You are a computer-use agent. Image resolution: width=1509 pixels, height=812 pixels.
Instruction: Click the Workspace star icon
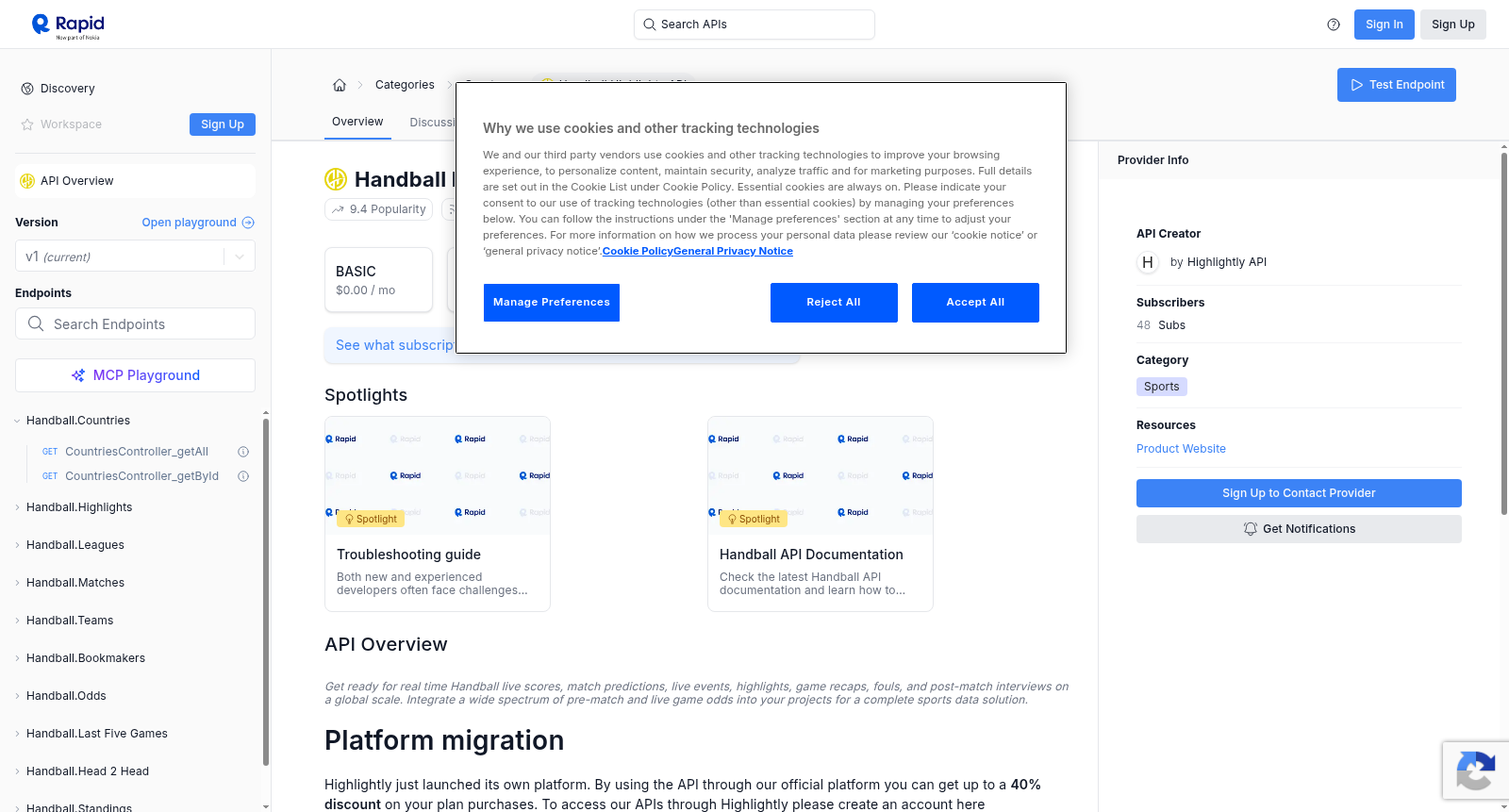pos(27,124)
